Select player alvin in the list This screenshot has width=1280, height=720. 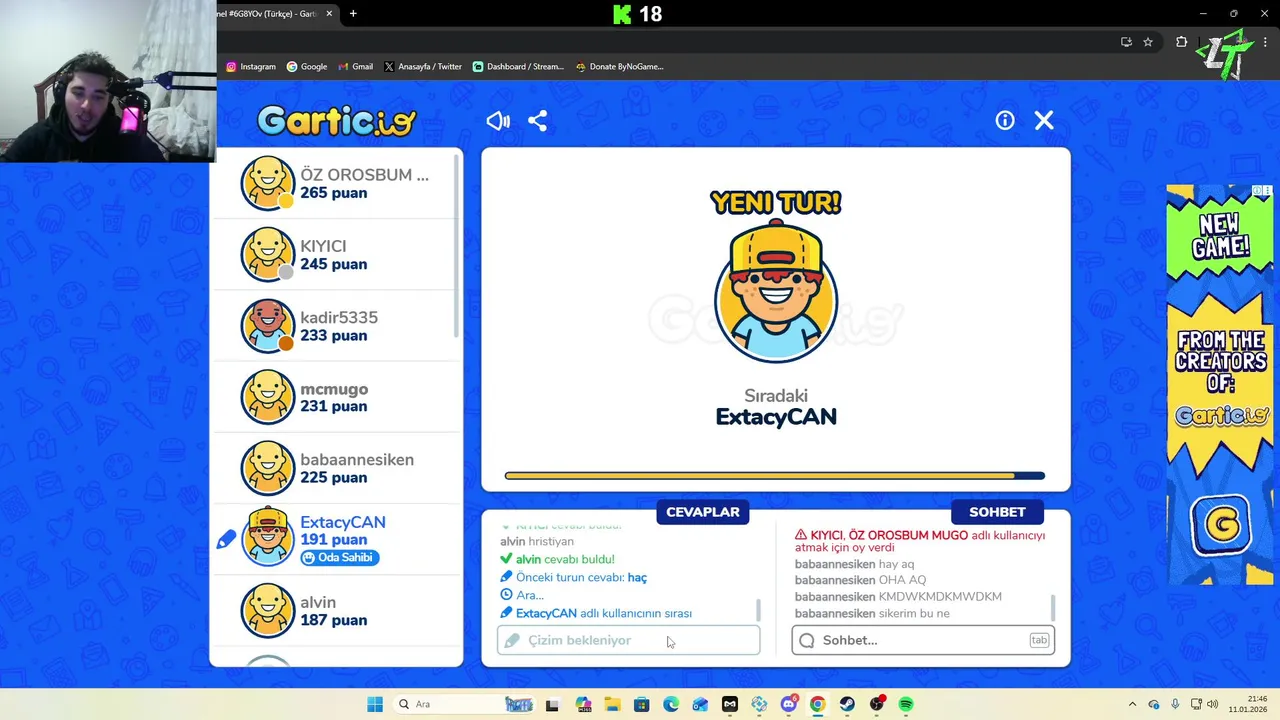336,610
